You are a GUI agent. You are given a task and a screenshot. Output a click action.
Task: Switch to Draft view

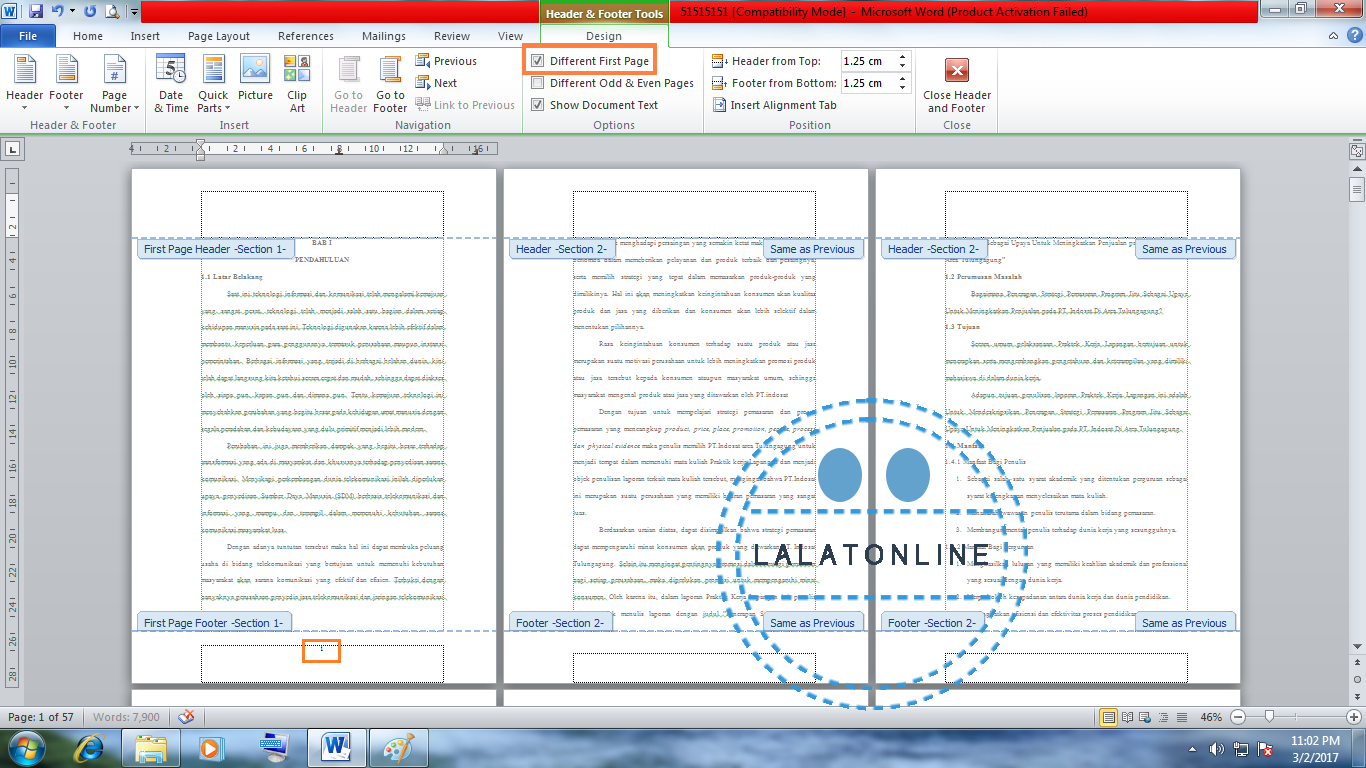point(1182,717)
